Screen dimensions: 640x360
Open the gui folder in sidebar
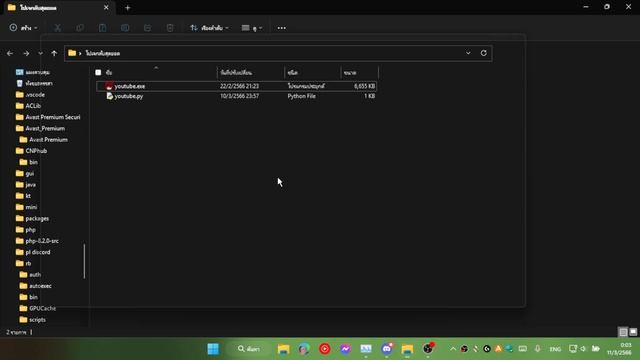pyautogui.click(x=25, y=173)
